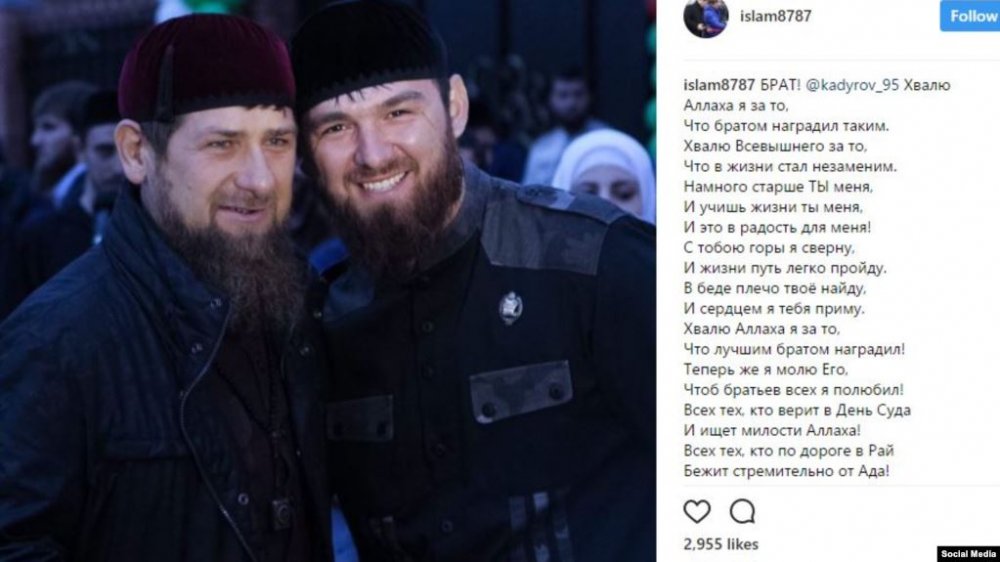Click the Social Media watermark label

[967, 554]
